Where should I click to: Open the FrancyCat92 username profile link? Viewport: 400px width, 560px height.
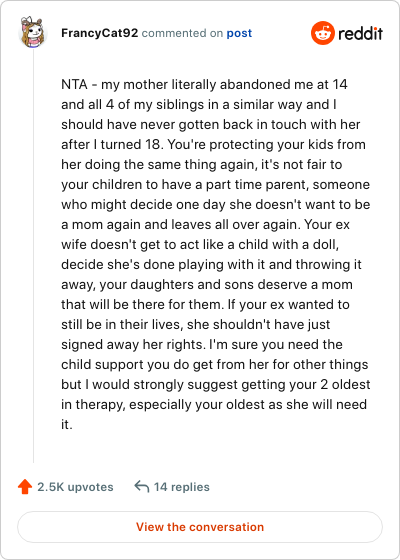click(100, 33)
